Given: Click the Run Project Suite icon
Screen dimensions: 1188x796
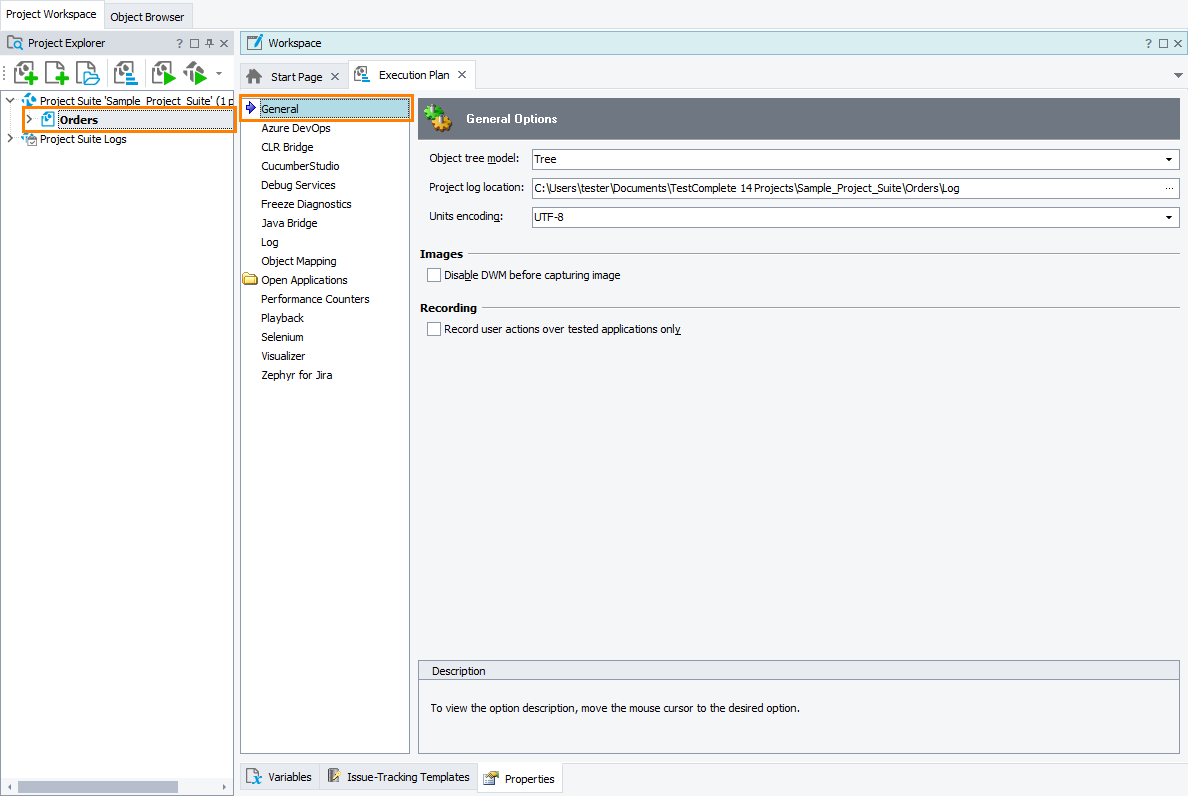Looking at the screenshot, I should click(195, 73).
